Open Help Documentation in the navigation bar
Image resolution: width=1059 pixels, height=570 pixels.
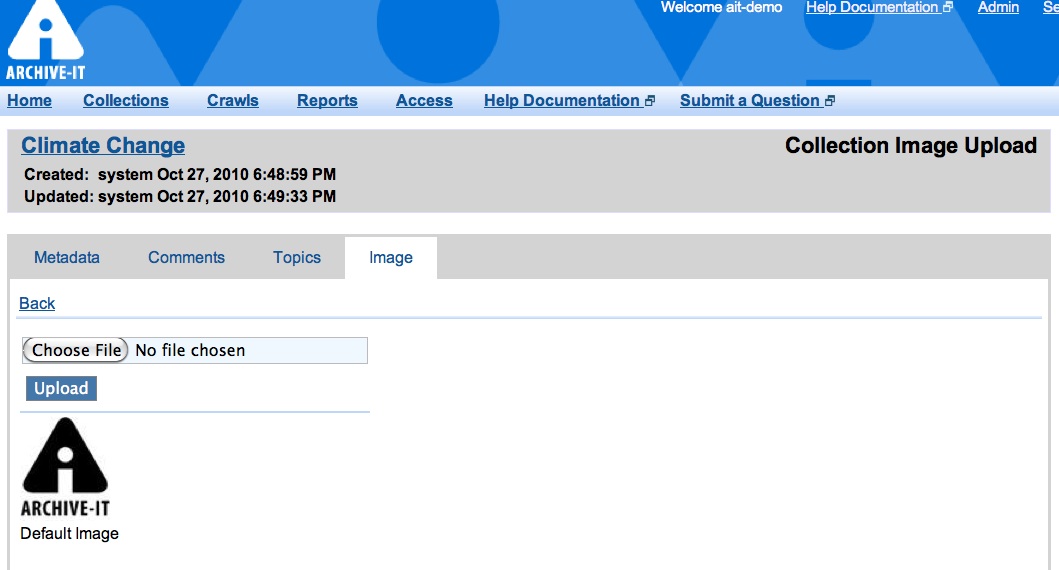click(x=561, y=101)
